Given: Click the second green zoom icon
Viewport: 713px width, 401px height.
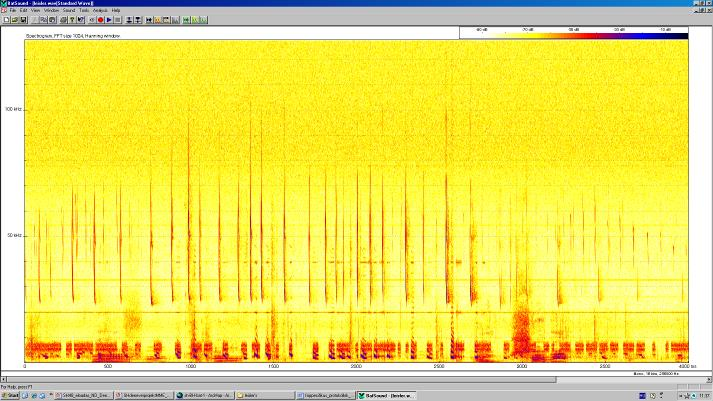Looking at the screenshot, I should pos(195,20).
